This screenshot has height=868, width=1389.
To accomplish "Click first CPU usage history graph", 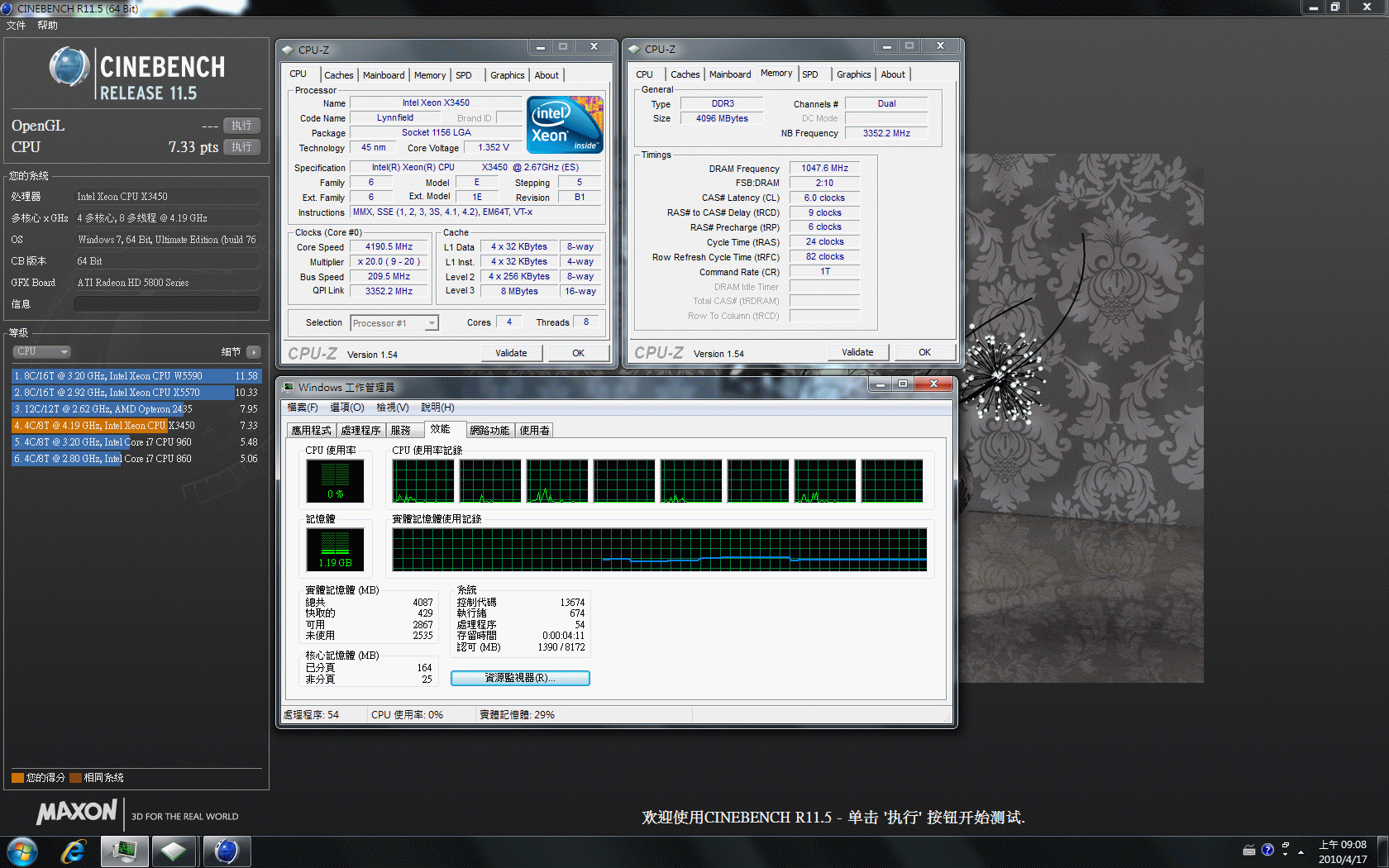I will tap(423, 481).
